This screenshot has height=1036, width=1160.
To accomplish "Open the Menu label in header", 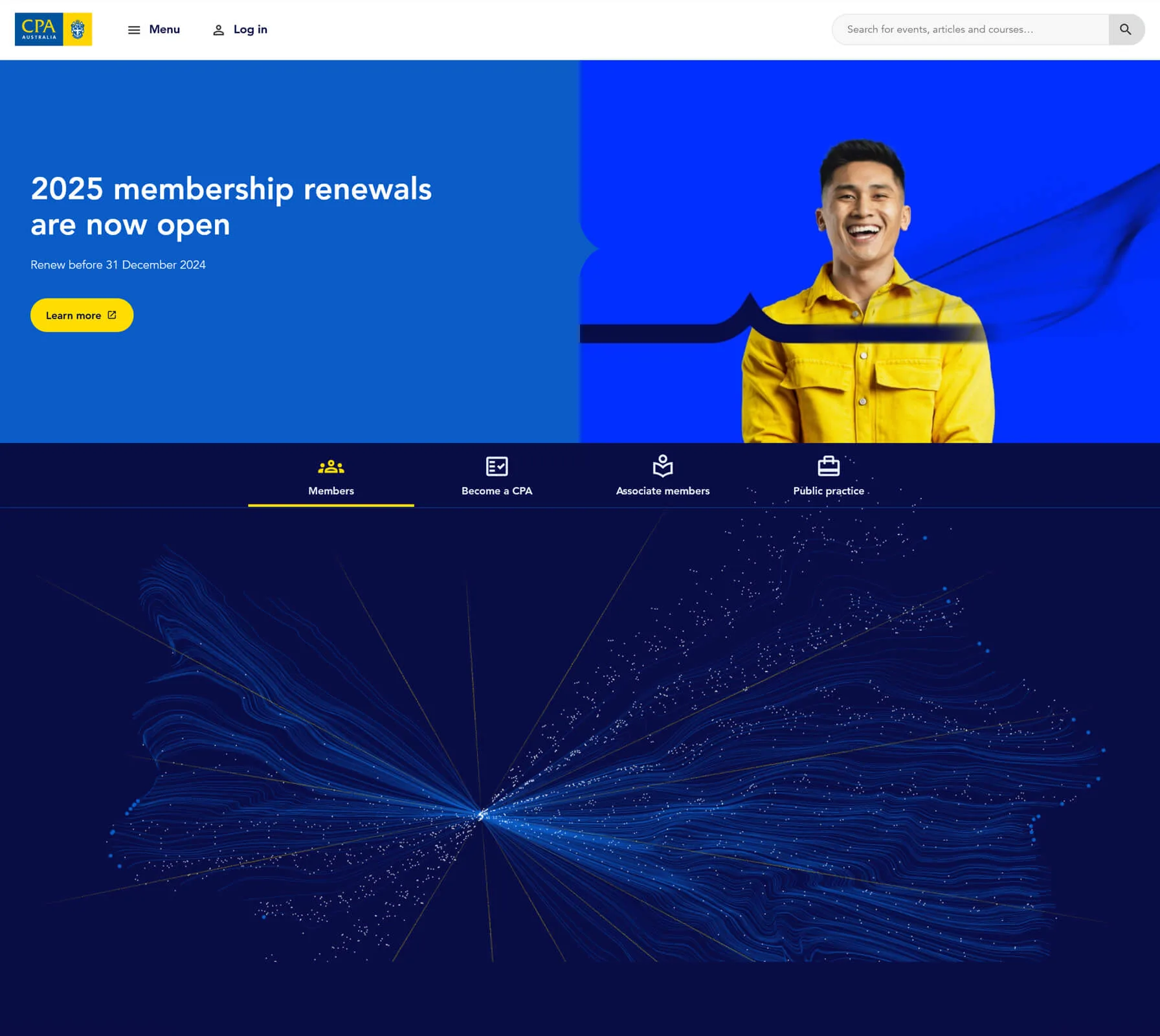I will point(164,29).
